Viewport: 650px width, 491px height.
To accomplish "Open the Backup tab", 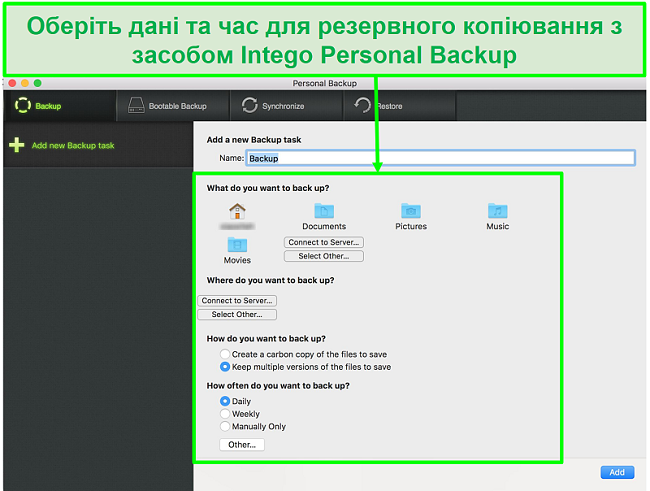I will (x=60, y=106).
